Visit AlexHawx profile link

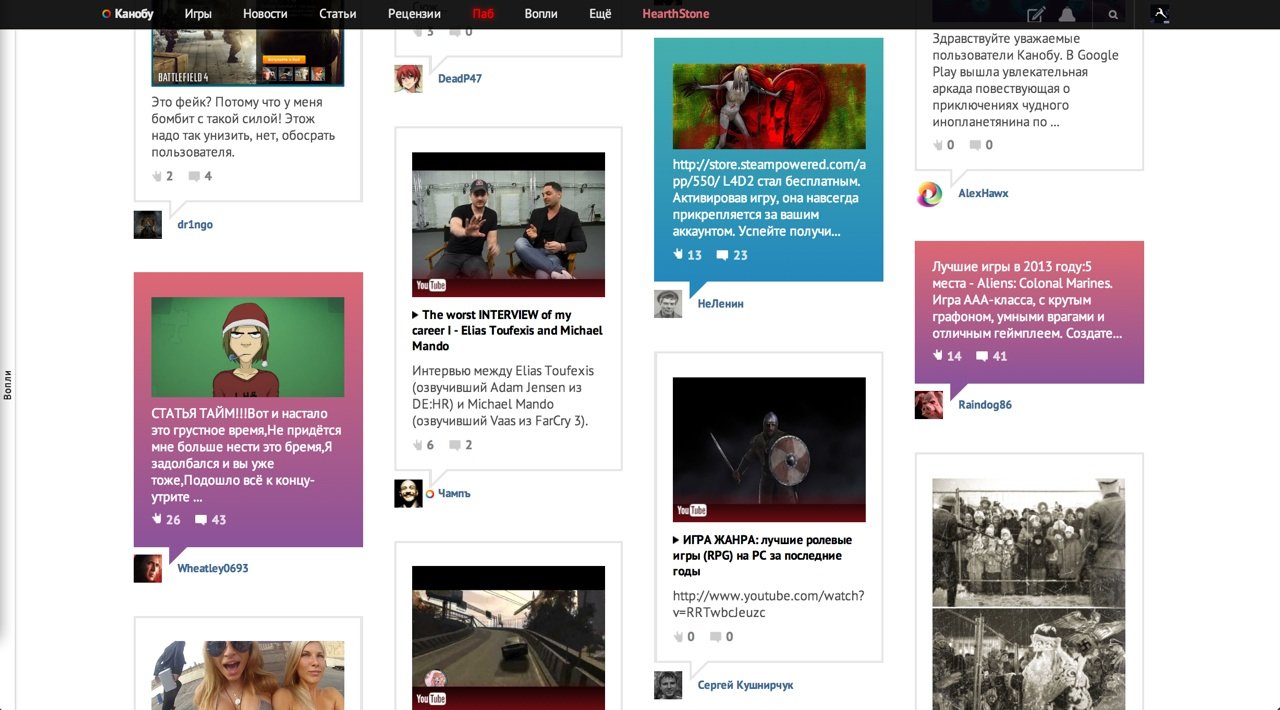pos(983,193)
